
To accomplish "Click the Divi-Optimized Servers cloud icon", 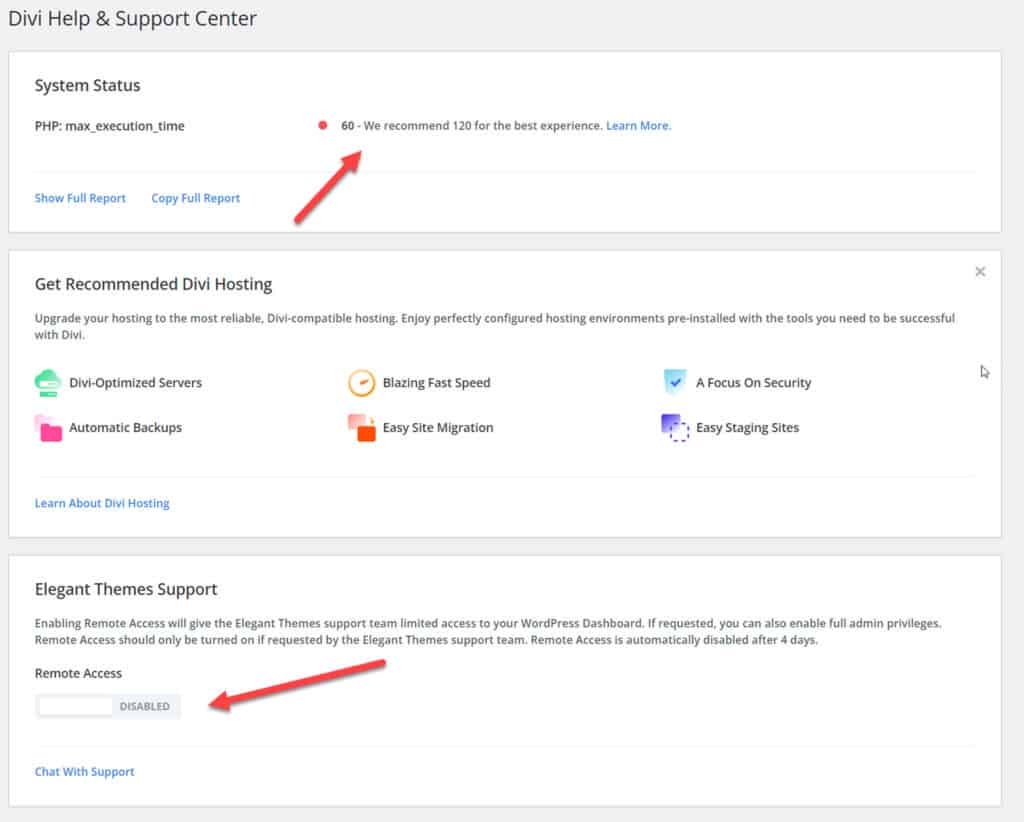I will (x=48, y=383).
